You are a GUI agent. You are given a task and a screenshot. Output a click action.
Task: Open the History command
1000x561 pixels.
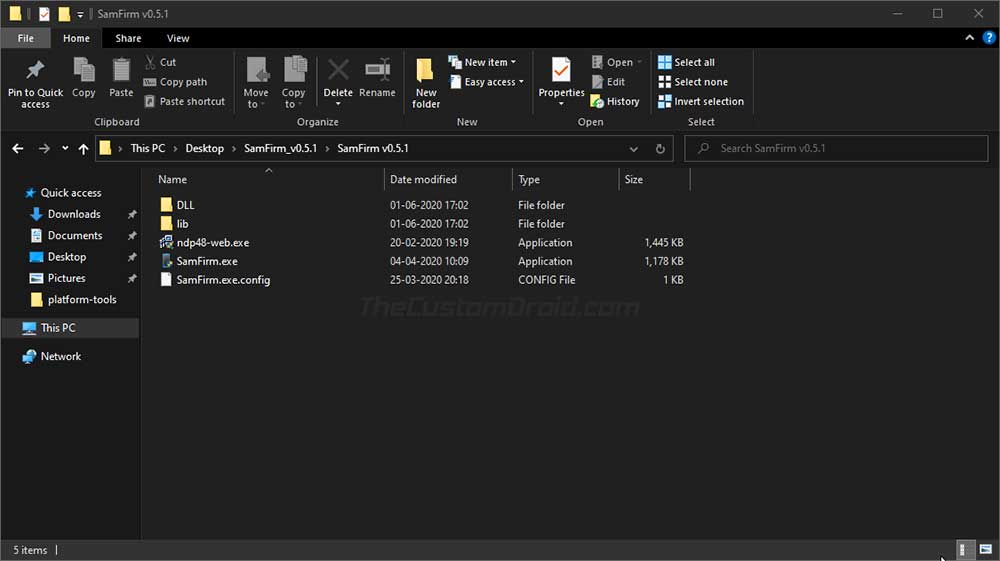pos(615,101)
